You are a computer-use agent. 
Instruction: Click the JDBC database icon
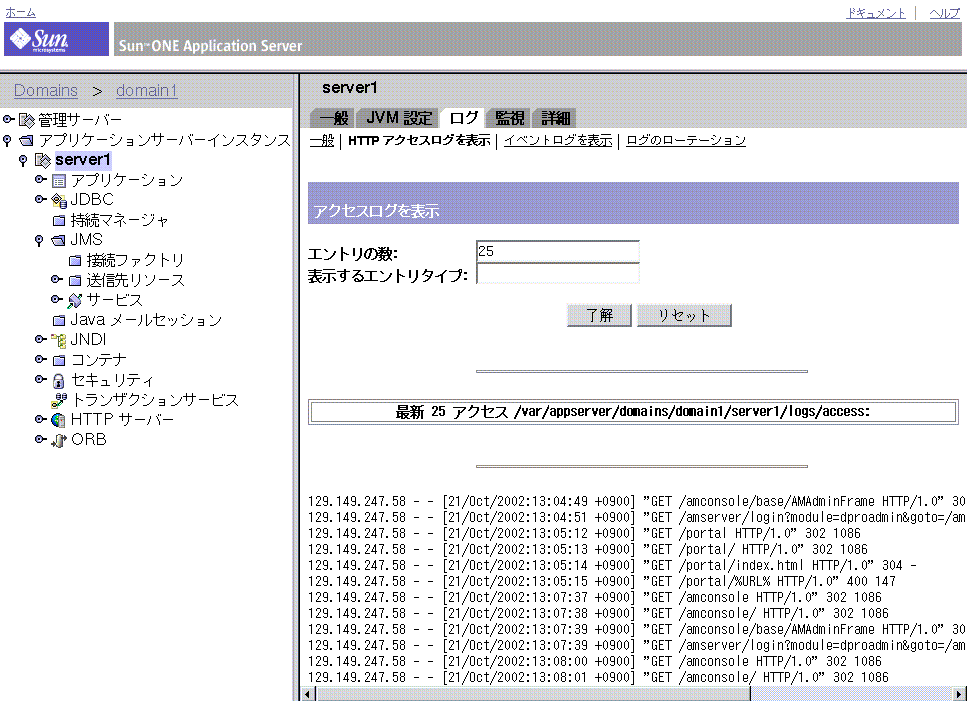[59, 200]
